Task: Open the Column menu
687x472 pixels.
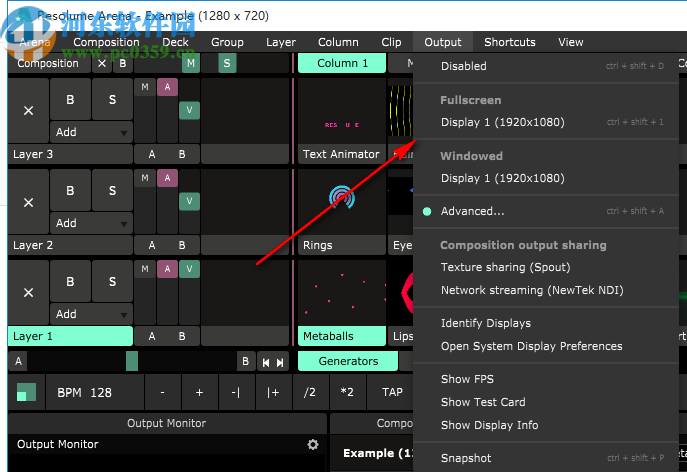Action: pos(338,42)
